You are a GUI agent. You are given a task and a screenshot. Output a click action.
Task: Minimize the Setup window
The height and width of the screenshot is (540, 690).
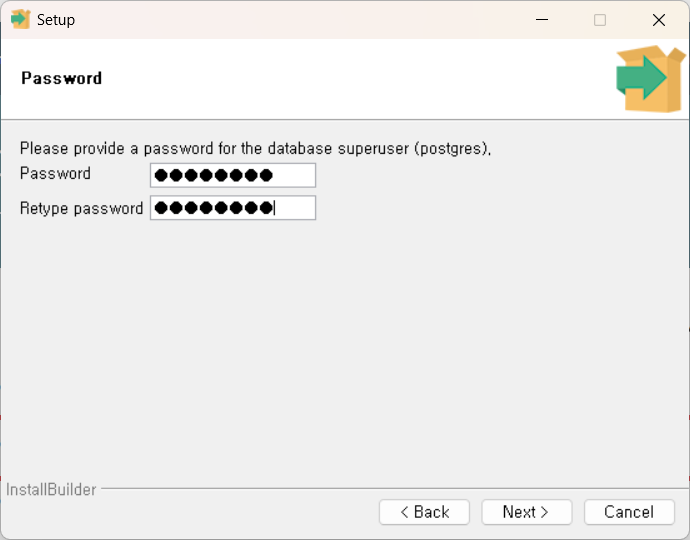(x=542, y=20)
